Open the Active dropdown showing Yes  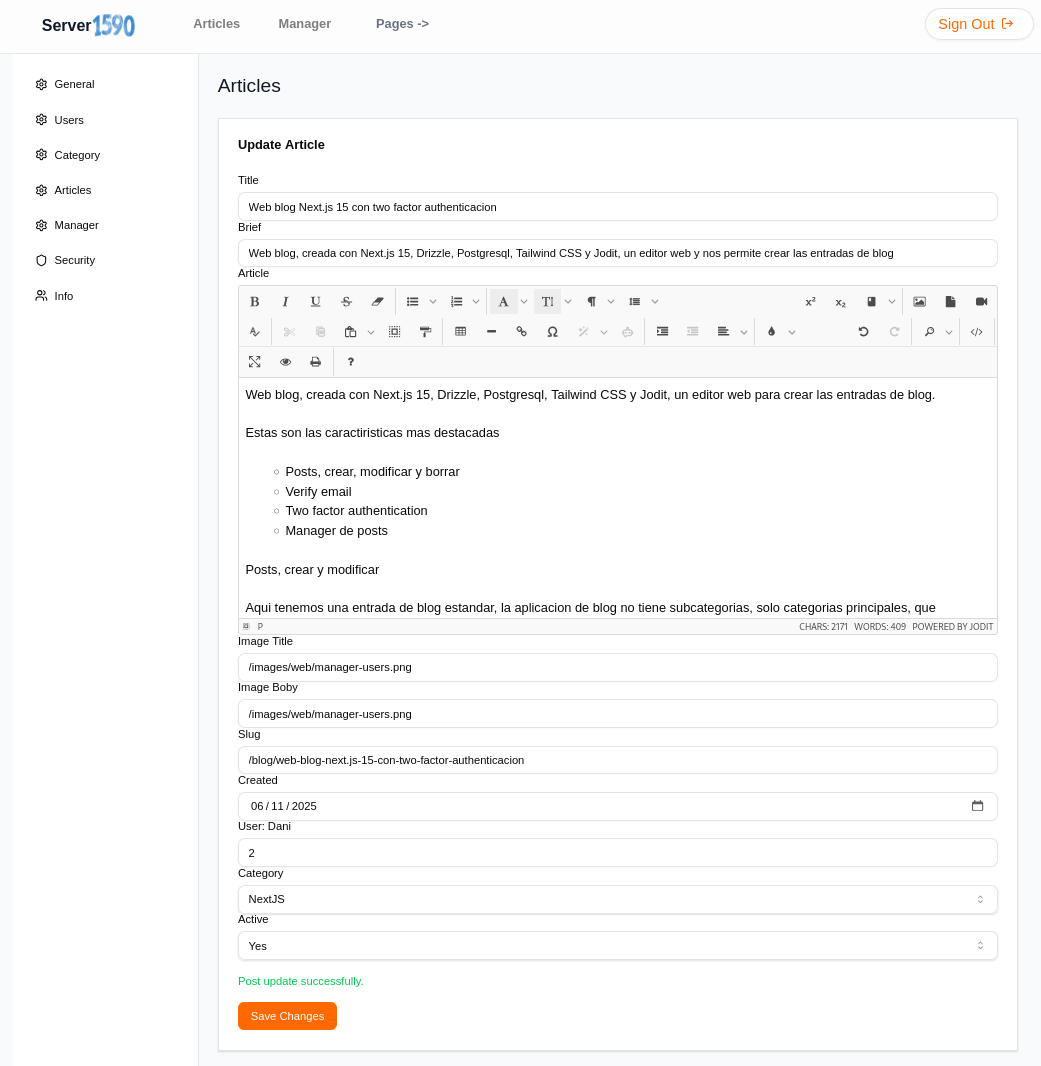(x=617, y=946)
